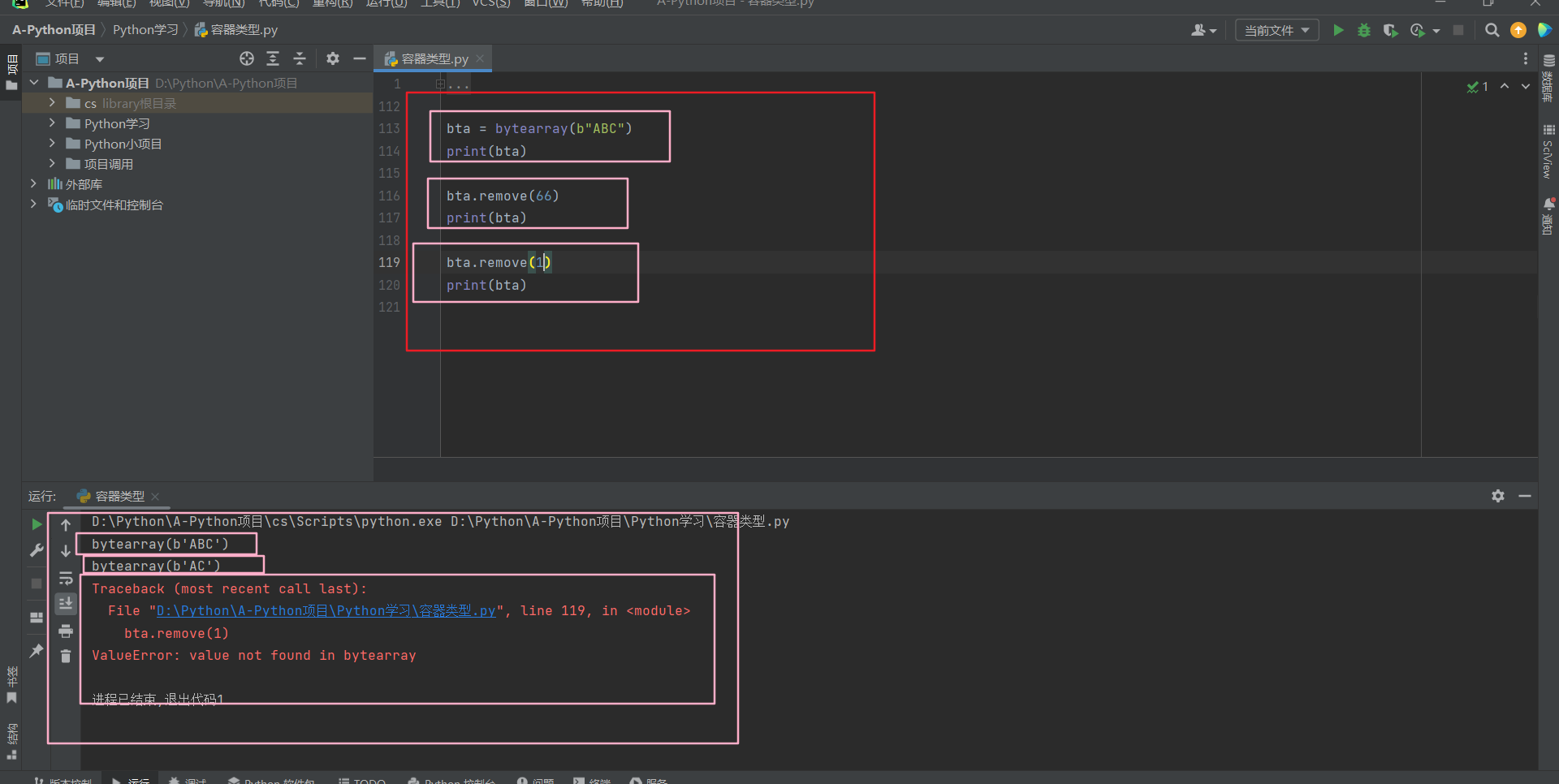1559x784 pixels.
Task: Expand the 外部库 node
Action: click(x=33, y=184)
